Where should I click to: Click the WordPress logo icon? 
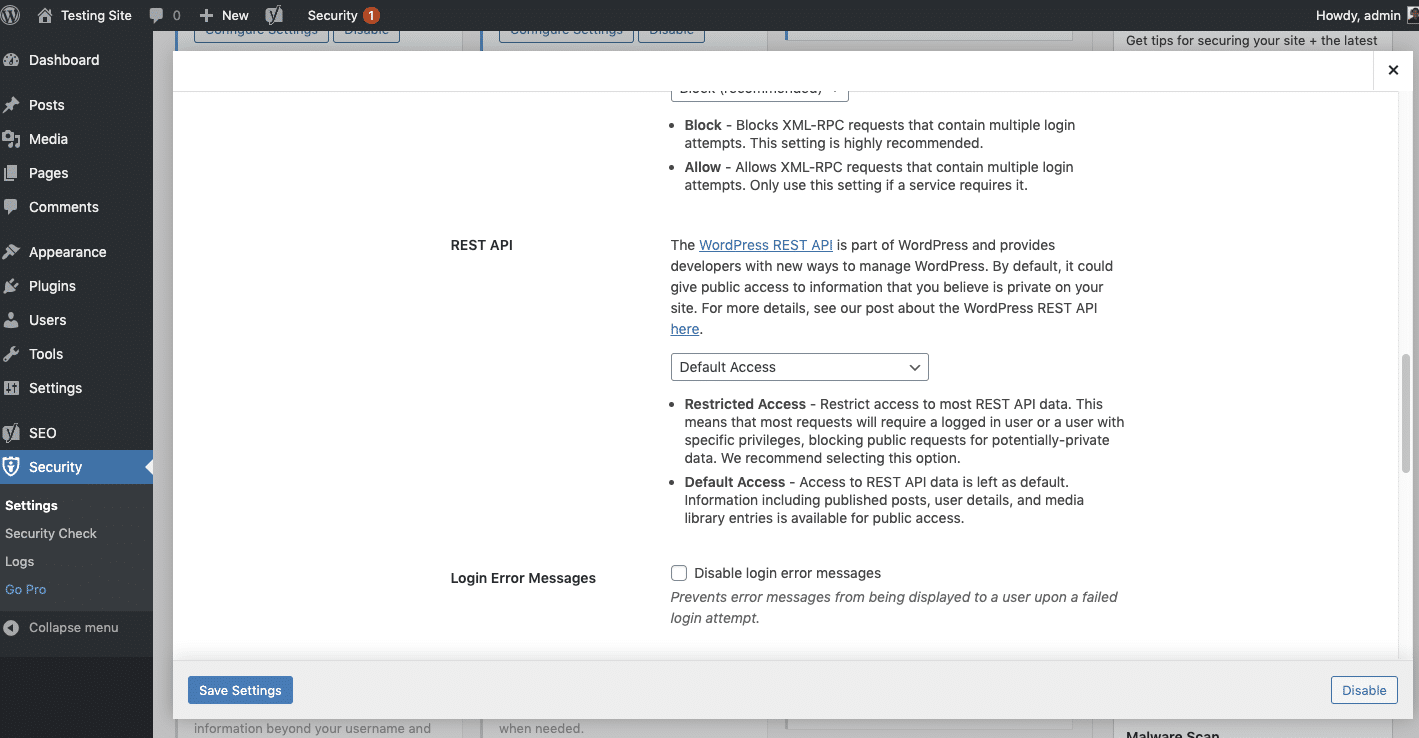coord(11,15)
